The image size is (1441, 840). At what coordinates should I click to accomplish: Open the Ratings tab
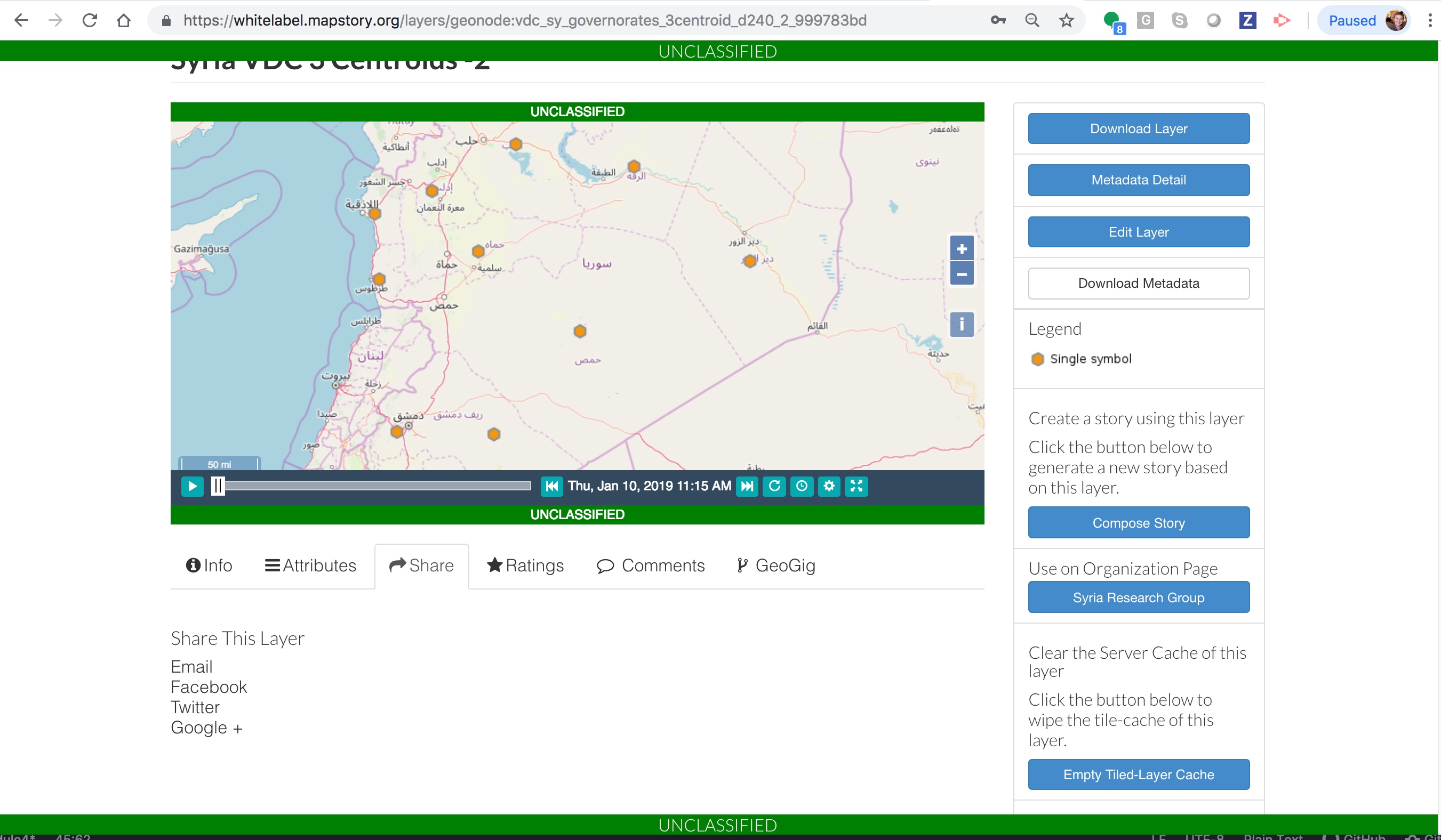(x=525, y=566)
